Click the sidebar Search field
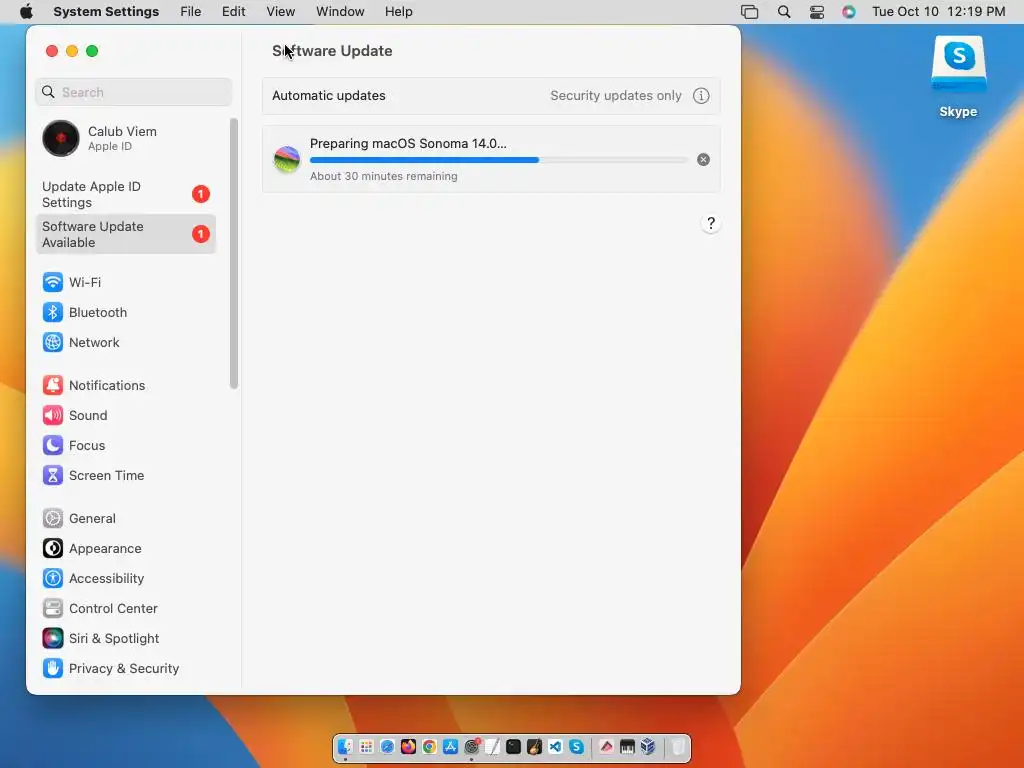Viewport: 1024px width, 768px height. 134,92
